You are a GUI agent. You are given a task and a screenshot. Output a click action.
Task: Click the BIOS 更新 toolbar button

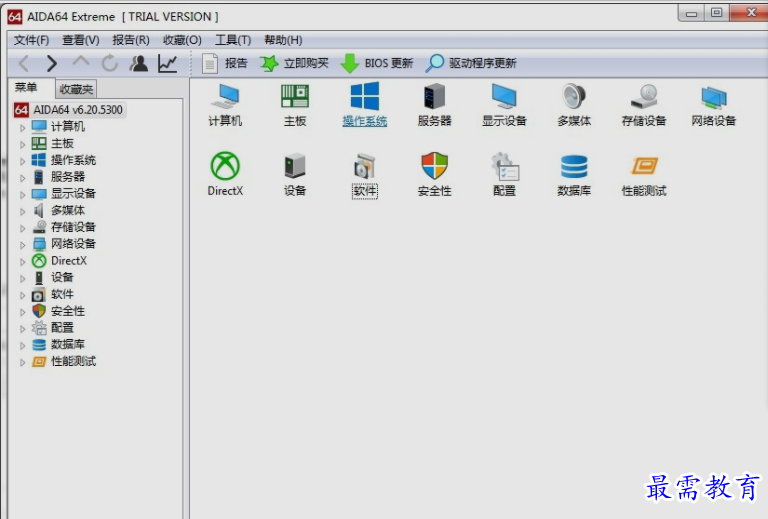pyautogui.click(x=377, y=63)
